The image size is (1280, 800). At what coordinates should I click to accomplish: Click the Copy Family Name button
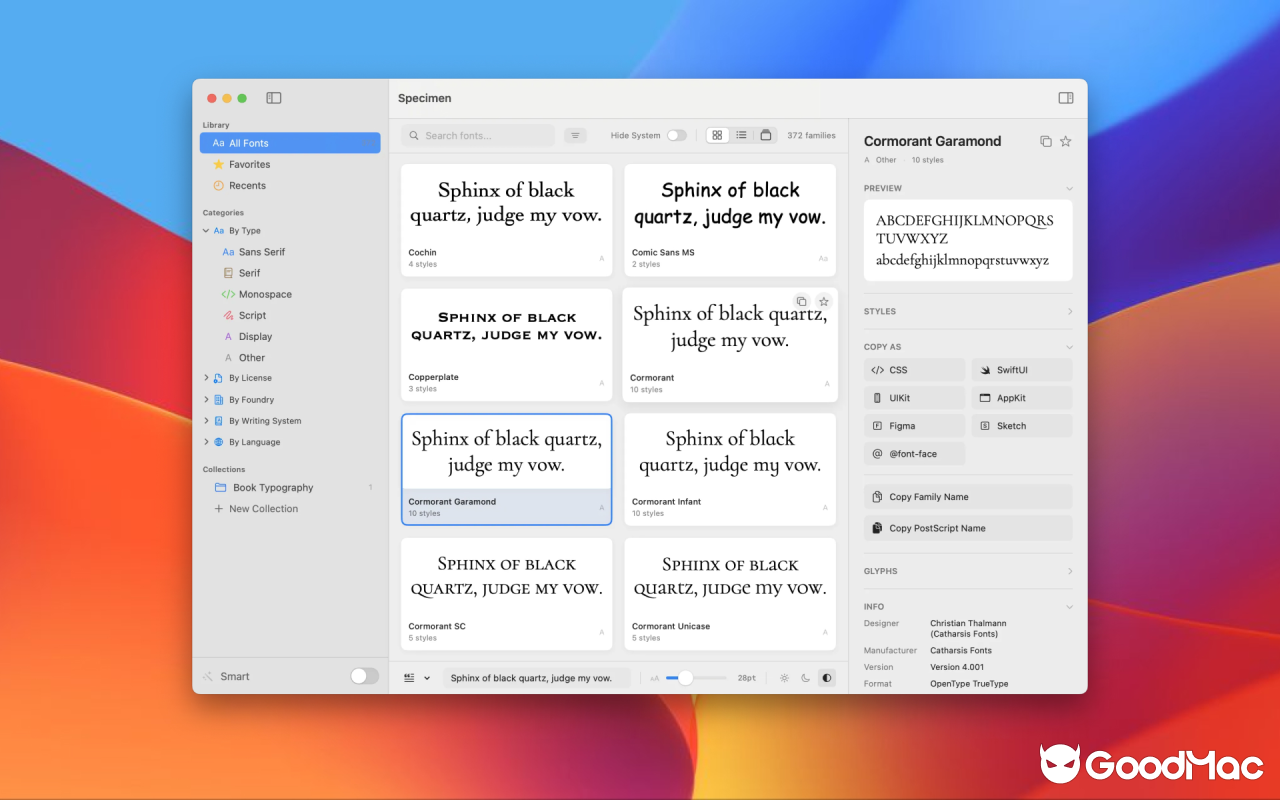[x=968, y=496]
